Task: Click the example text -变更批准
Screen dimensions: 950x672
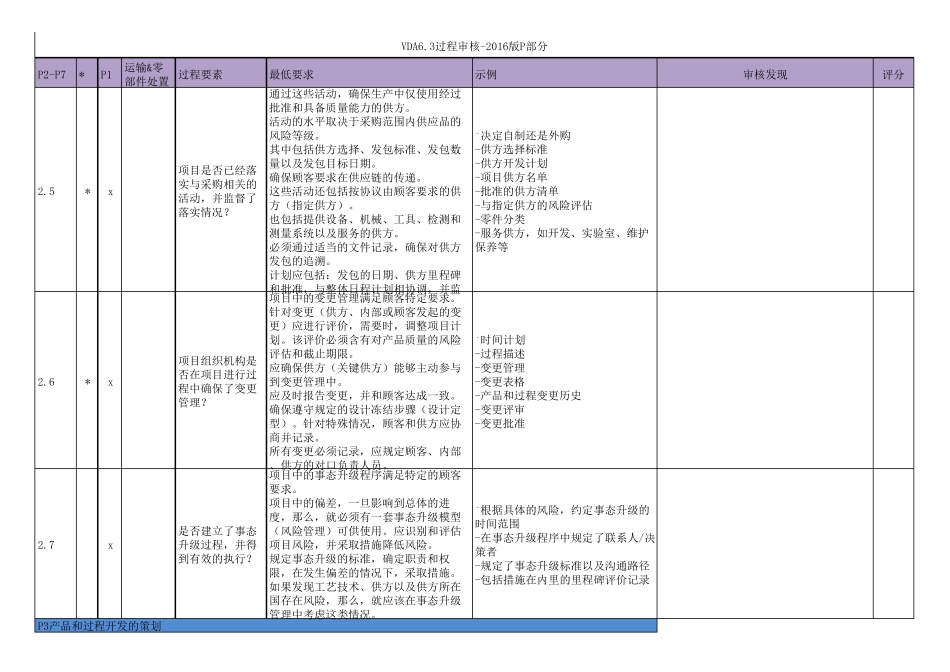Action: [x=500, y=422]
